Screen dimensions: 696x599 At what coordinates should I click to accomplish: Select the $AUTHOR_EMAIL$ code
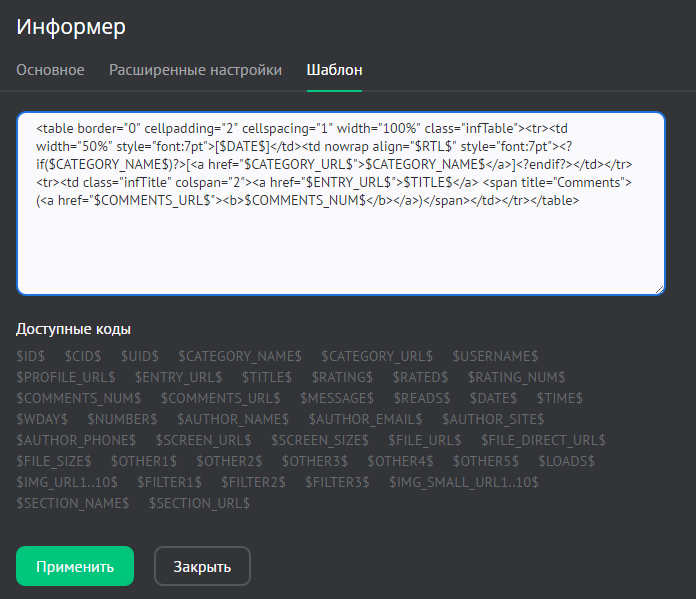[x=365, y=419]
